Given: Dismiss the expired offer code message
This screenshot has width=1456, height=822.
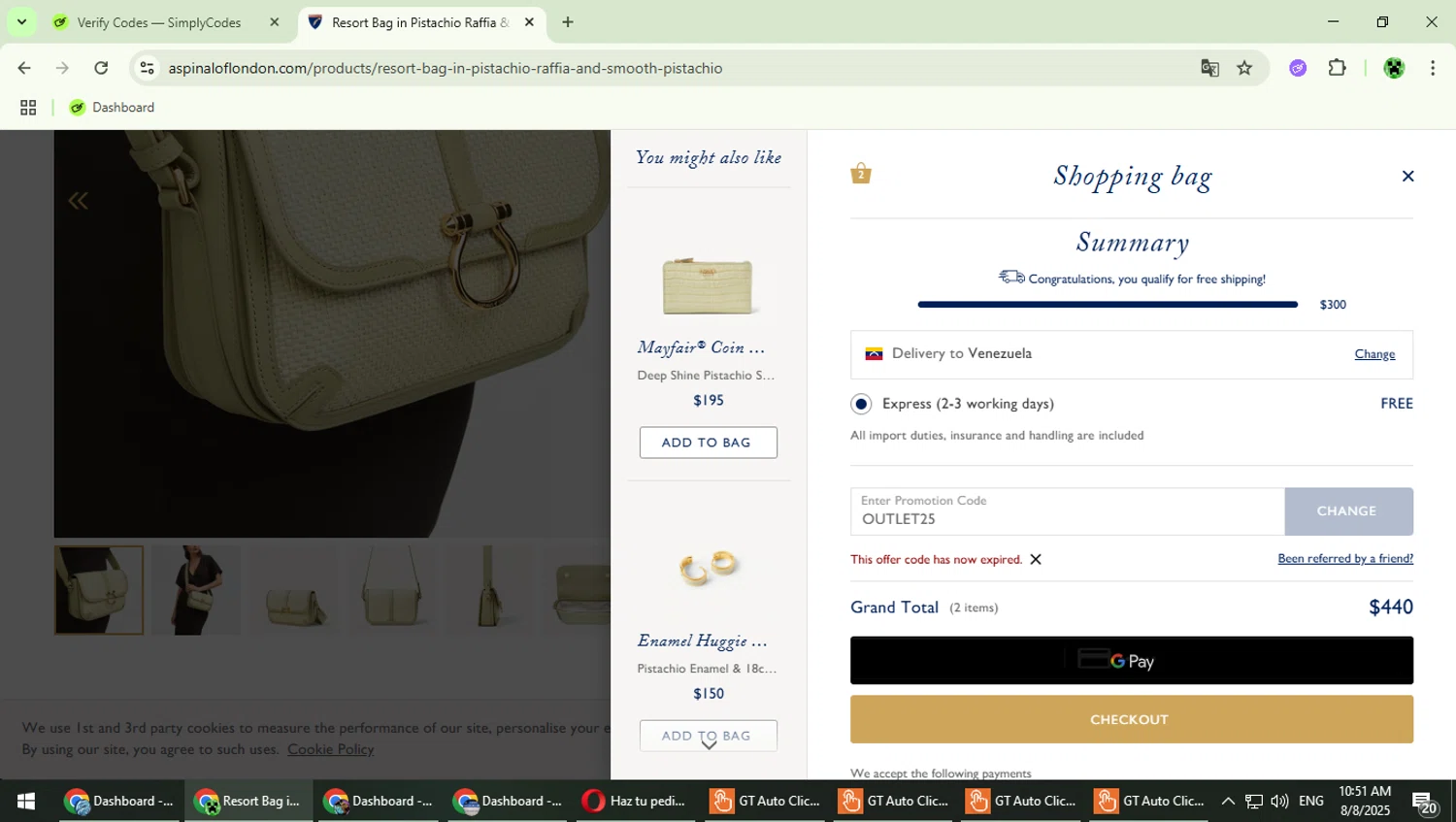Looking at the screenshot, I should click(x=1036, y=559).
